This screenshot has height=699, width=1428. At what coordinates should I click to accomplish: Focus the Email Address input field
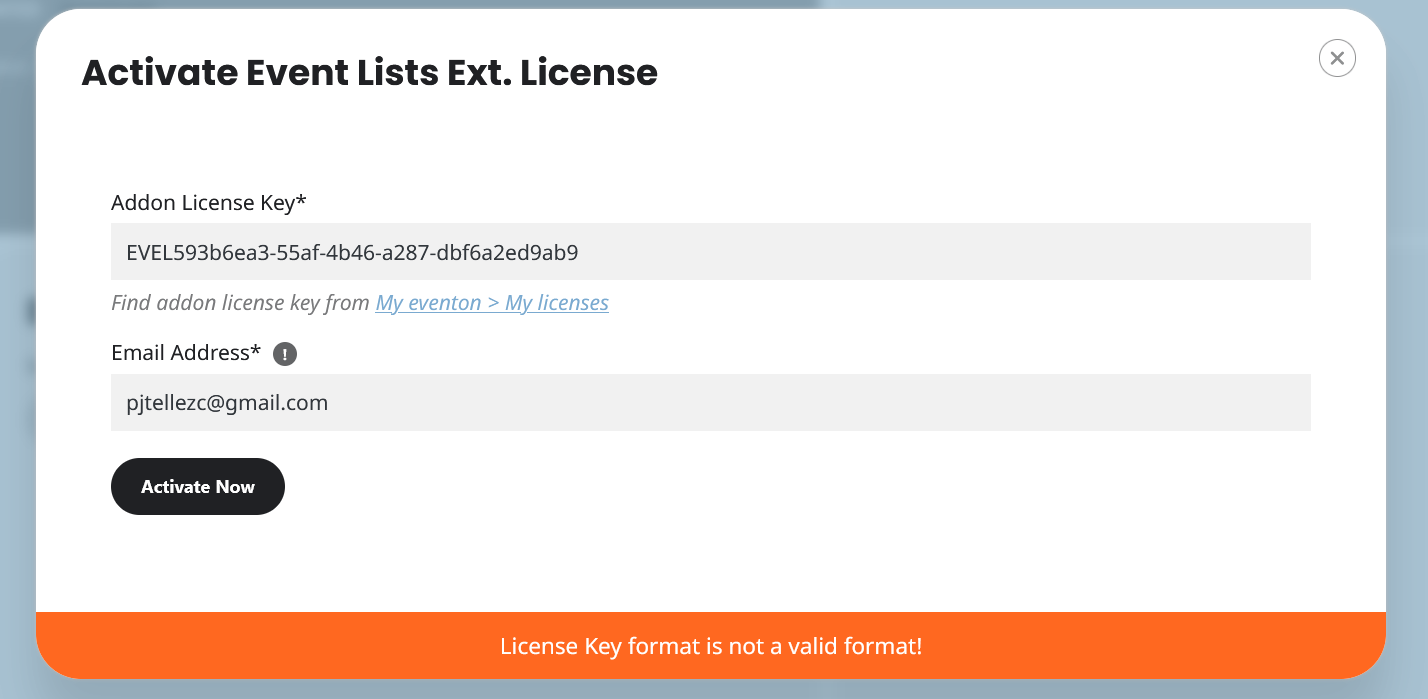click(710, 403)
